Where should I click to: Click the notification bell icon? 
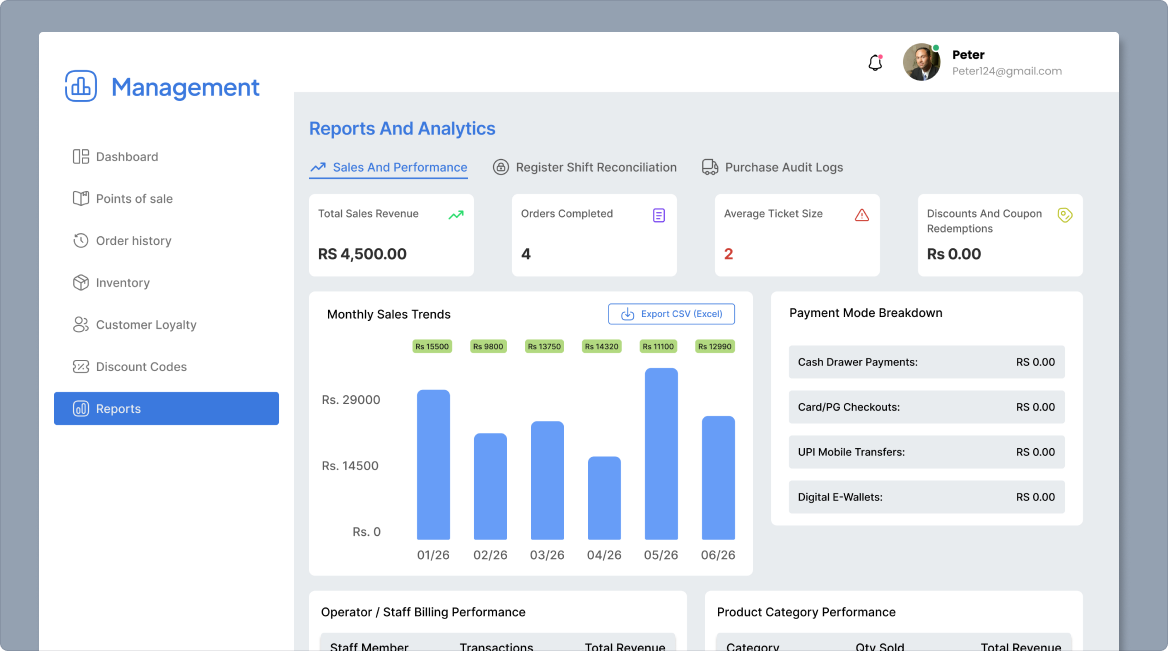click(x=875, y=63)
